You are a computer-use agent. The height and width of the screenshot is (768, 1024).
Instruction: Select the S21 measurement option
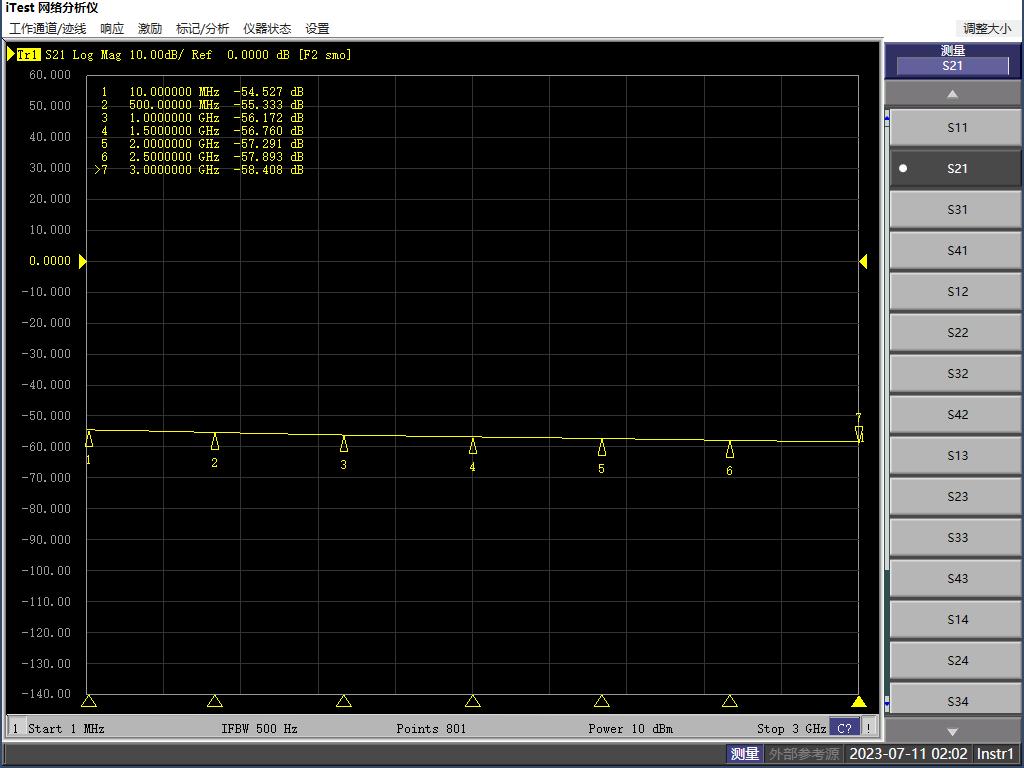[957, 169]
